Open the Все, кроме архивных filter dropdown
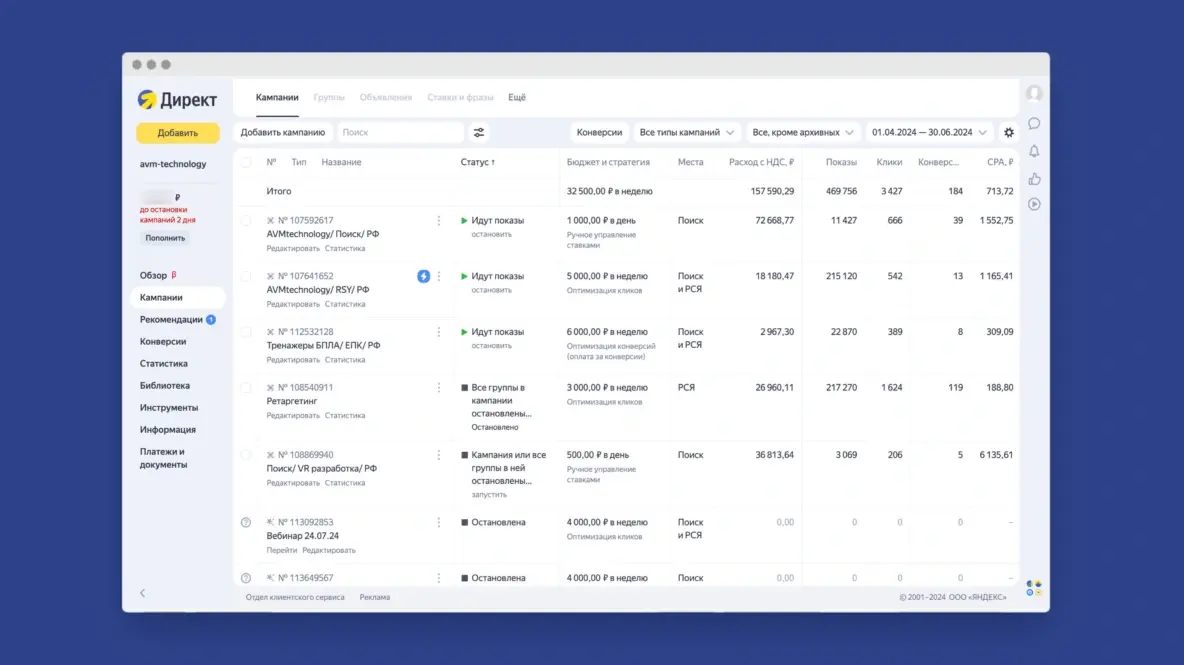Viewport: 1184px width, 665px height. click(x=804, y=132)
